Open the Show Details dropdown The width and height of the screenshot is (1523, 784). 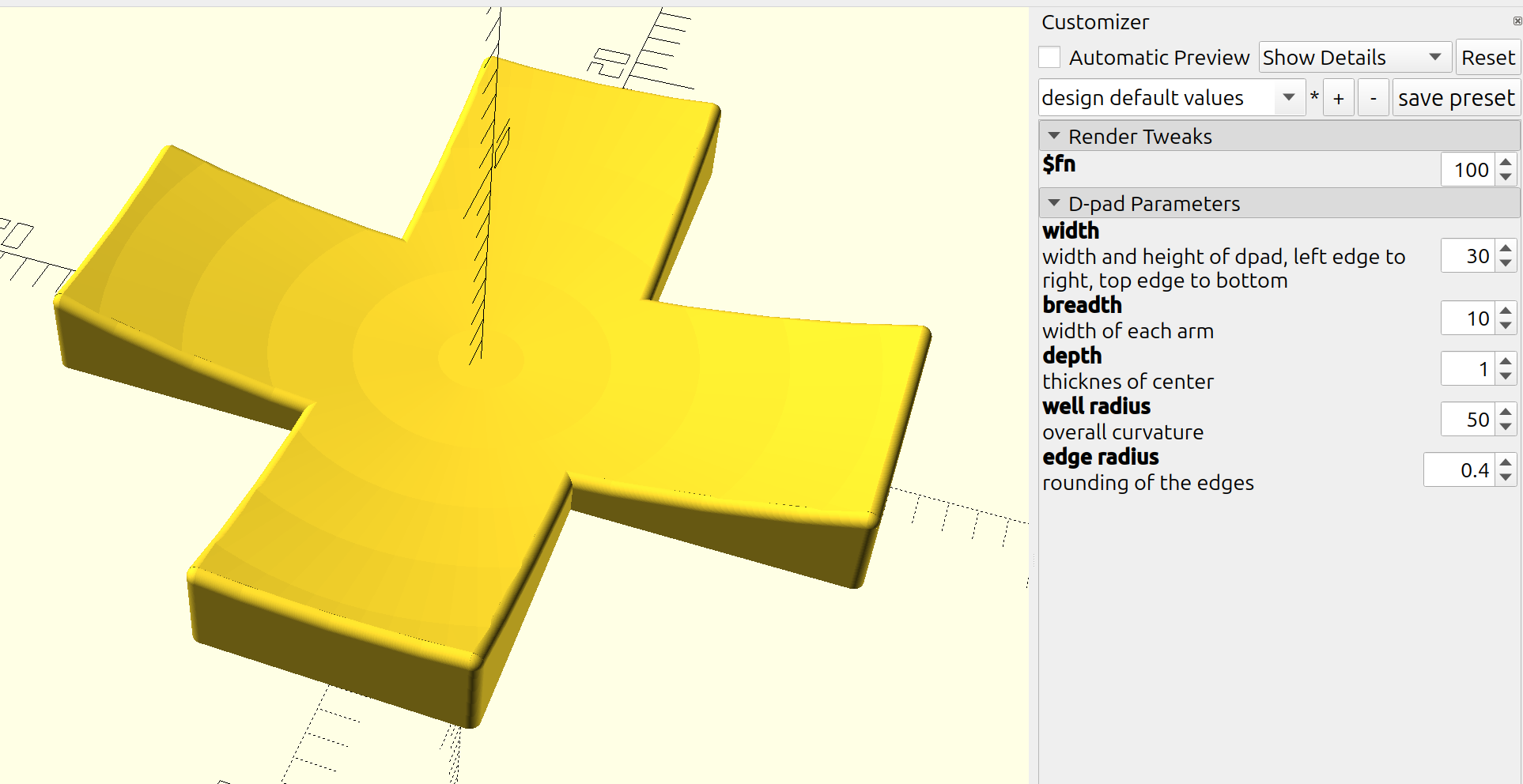click(x=1355, y=58)
